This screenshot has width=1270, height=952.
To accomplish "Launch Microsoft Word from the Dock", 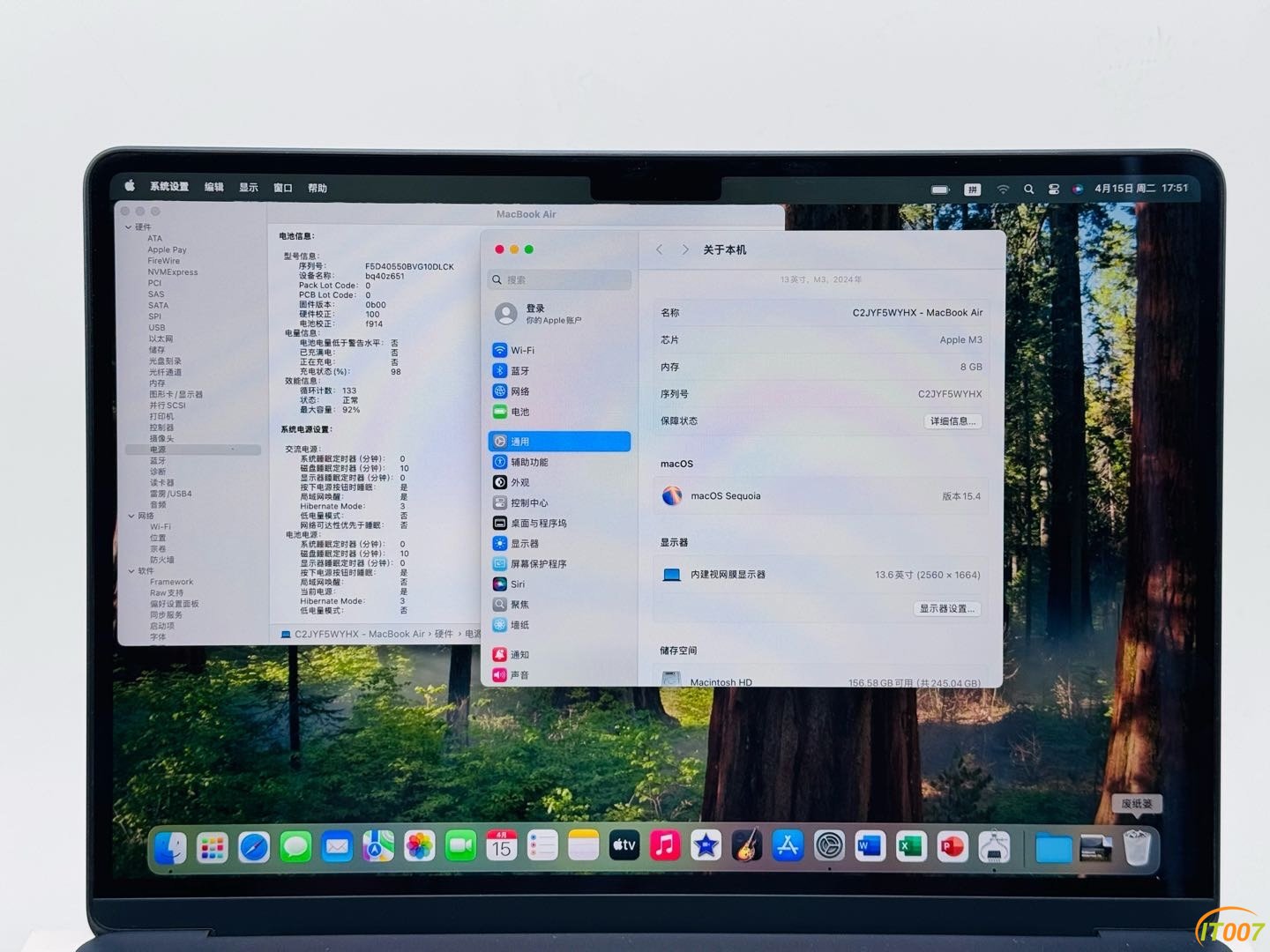I will click(870, 846).
